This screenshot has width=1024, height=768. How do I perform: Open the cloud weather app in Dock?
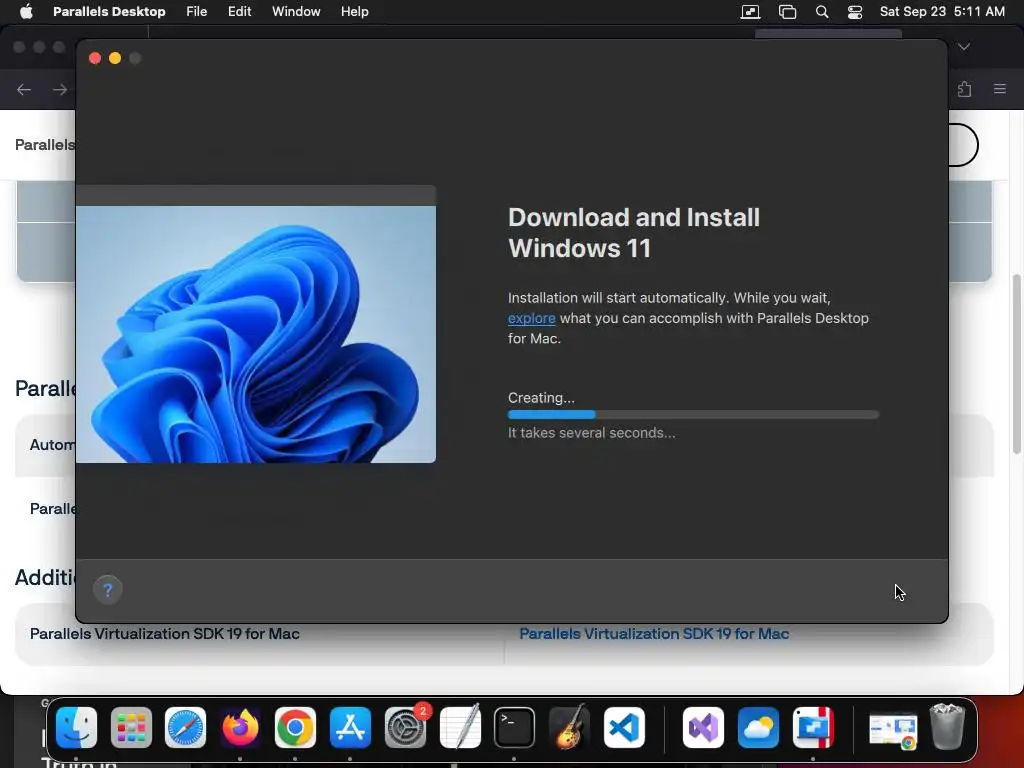(x=758, y=728)
